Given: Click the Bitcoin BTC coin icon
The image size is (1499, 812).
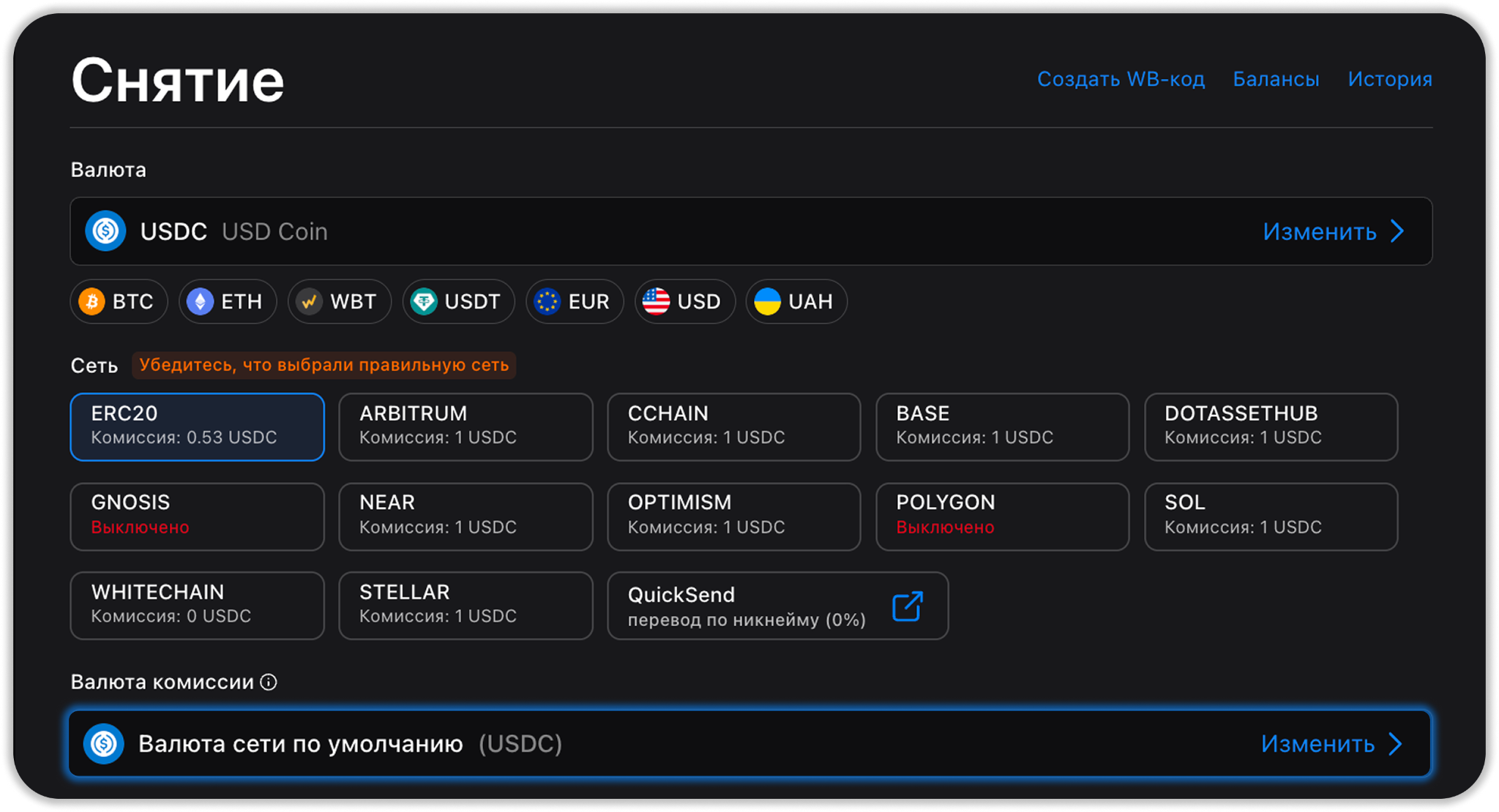Looking at the screenshot, I should coord(92,301).
